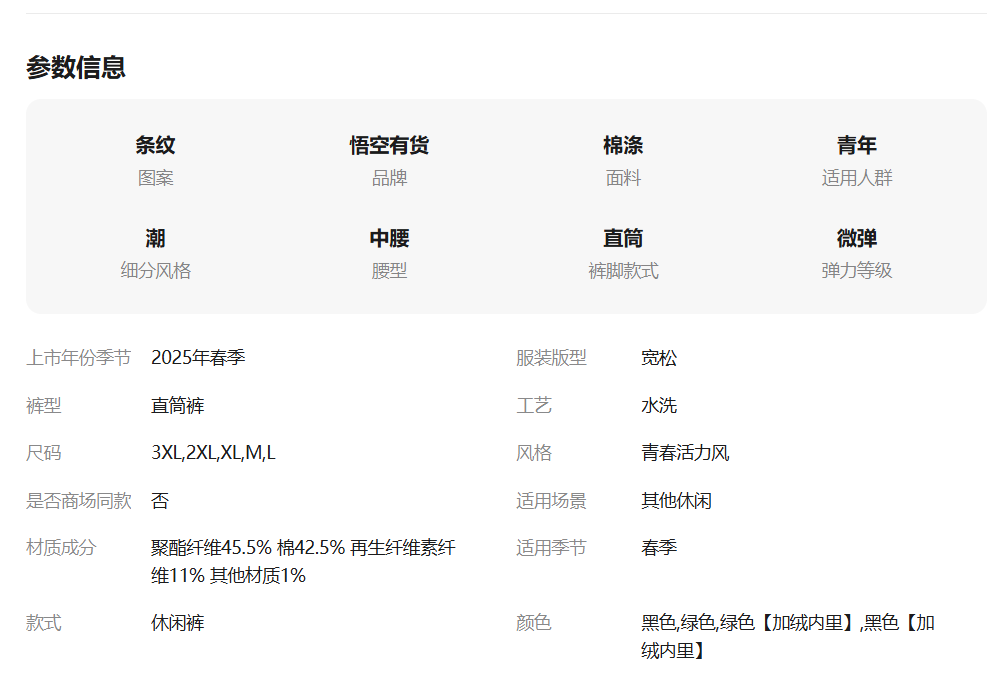Screen dimensions: 1001x699
Task: Select the 中腰 waist type value
Action: tap(389, 239)
